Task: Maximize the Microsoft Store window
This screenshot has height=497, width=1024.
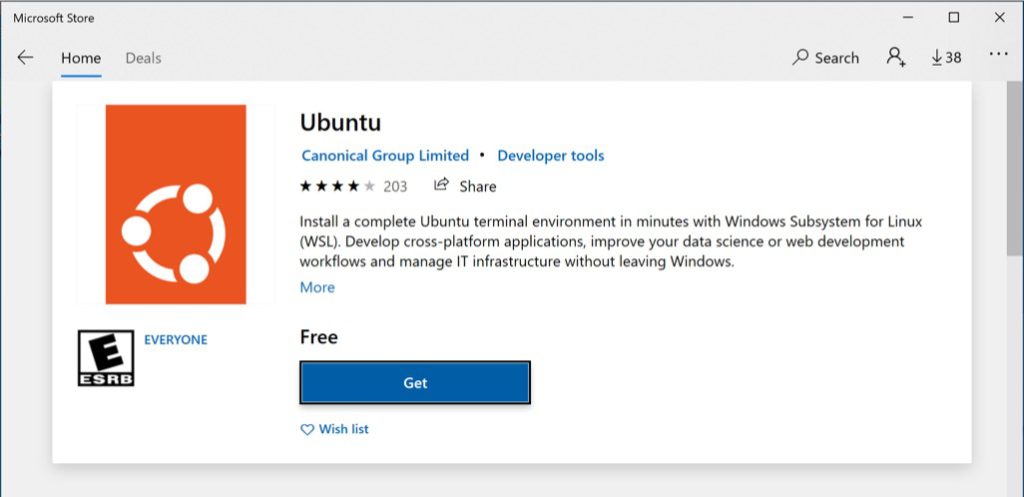Action: pos(954,18)
